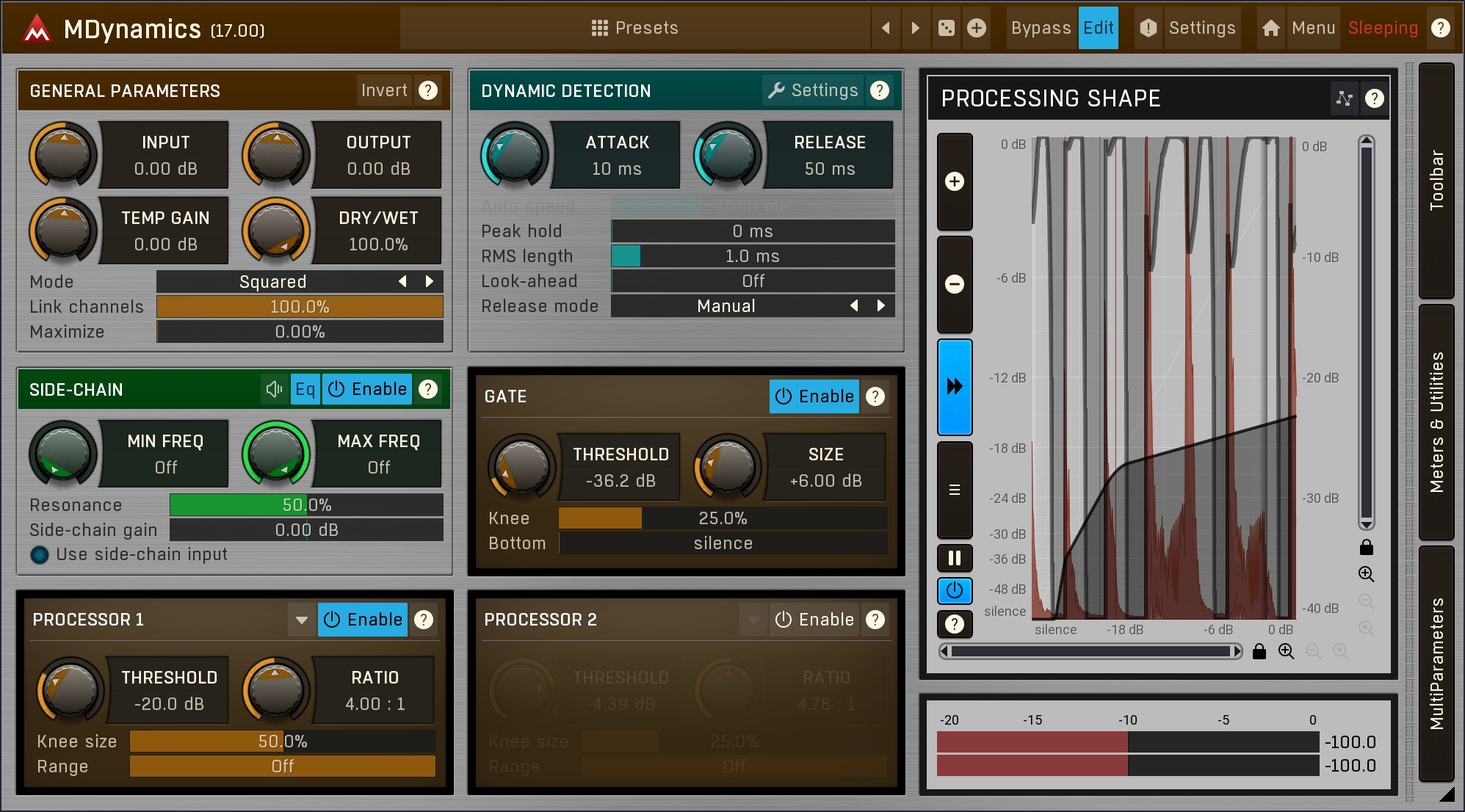Click the pause button in Processing Shape

click(x=954, y=558)
